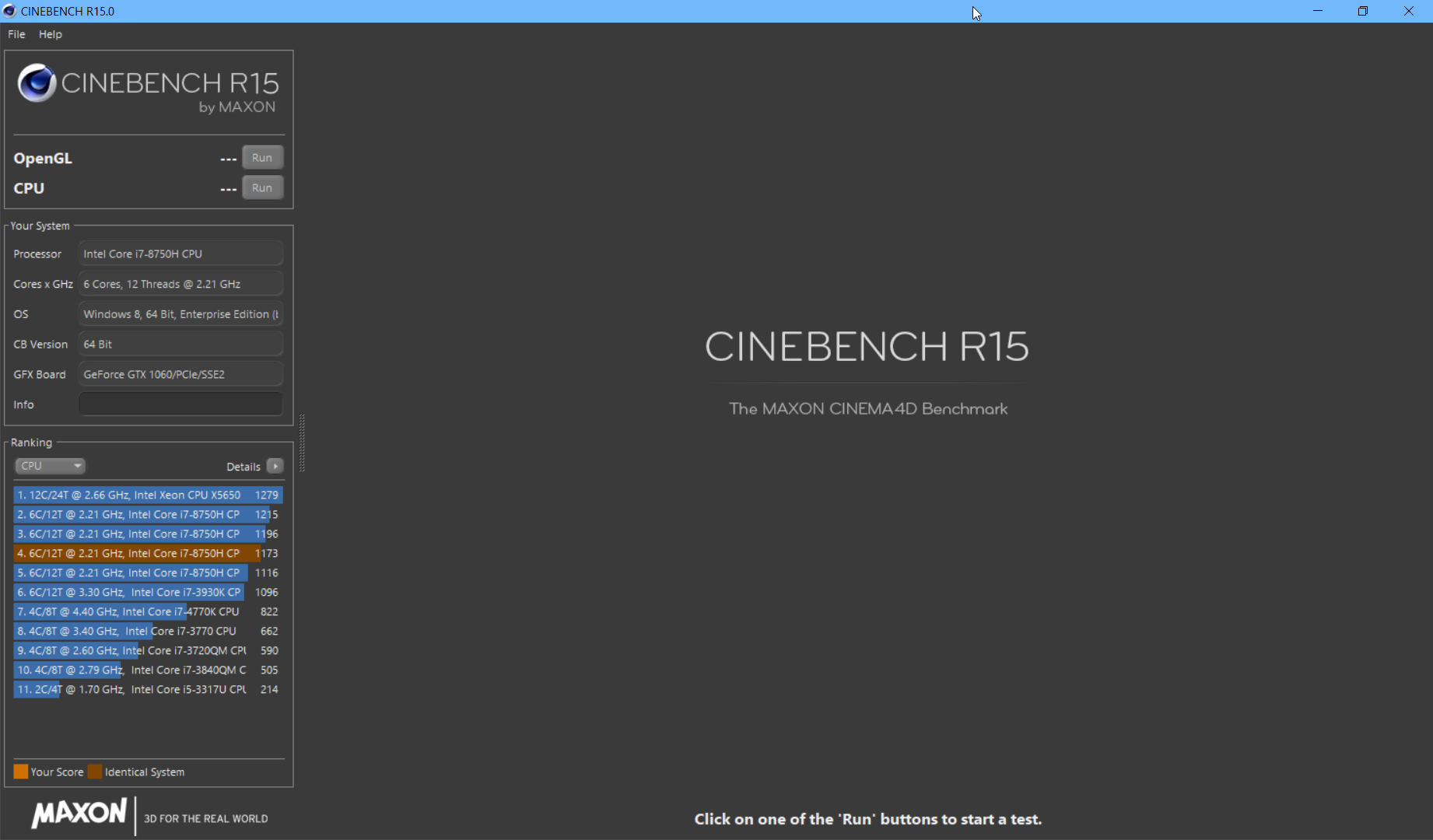Maximize or restore the Cinebench window
Image resolution: width=1433 pixels, height=840 pixels.
pos(1363,11)
